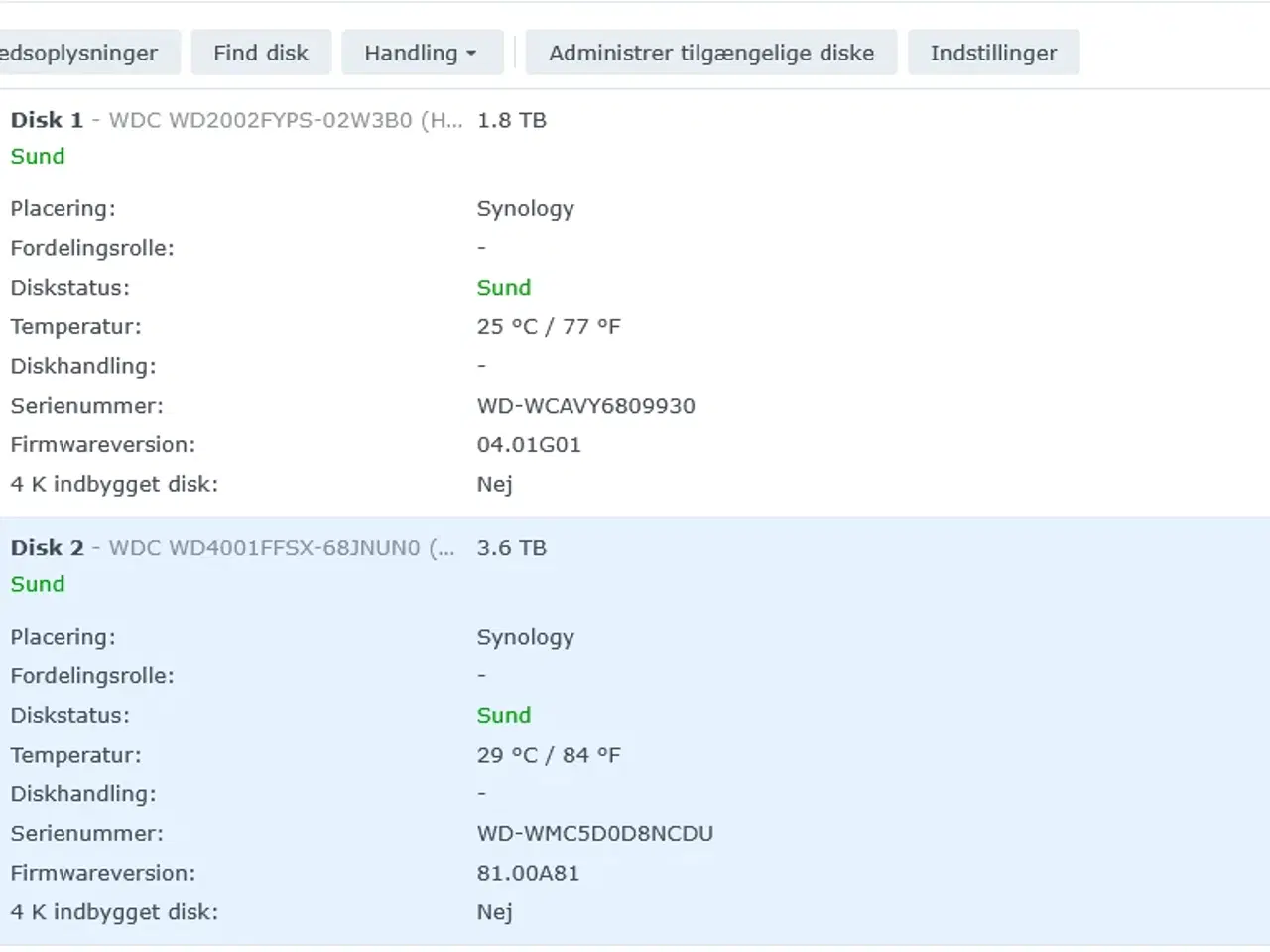Click the 3.6 TB capacity label
1270x952 pixels.
pos(511,547)
